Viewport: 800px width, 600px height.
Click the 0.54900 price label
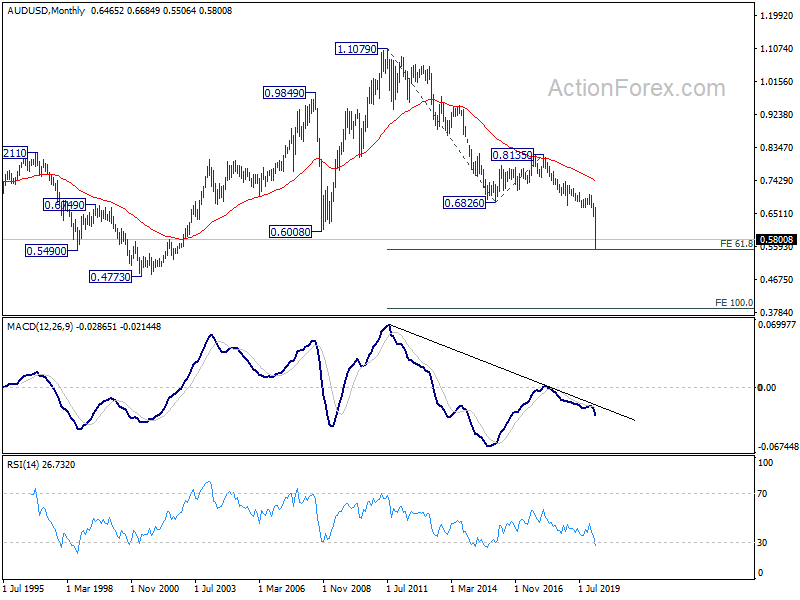pyautogui.click(x=46, y=251)
